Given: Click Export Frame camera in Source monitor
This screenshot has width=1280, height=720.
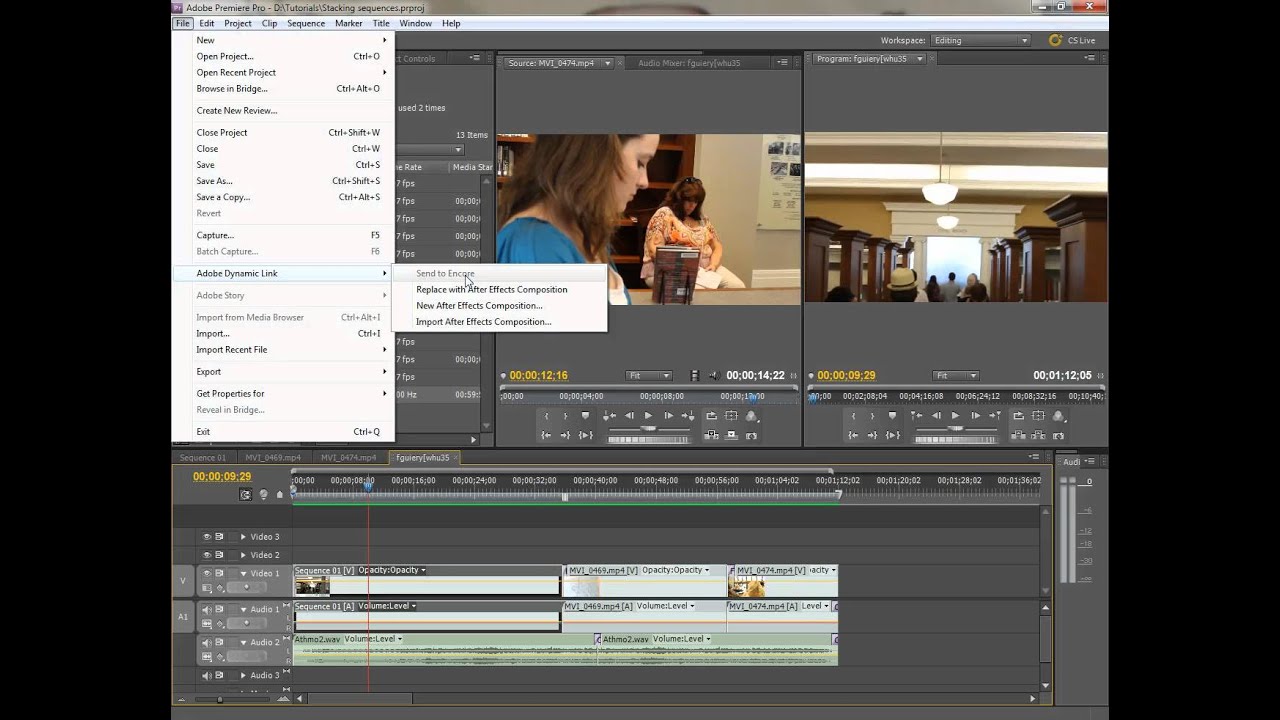Looking at the screenshot, I should point(751,435).
